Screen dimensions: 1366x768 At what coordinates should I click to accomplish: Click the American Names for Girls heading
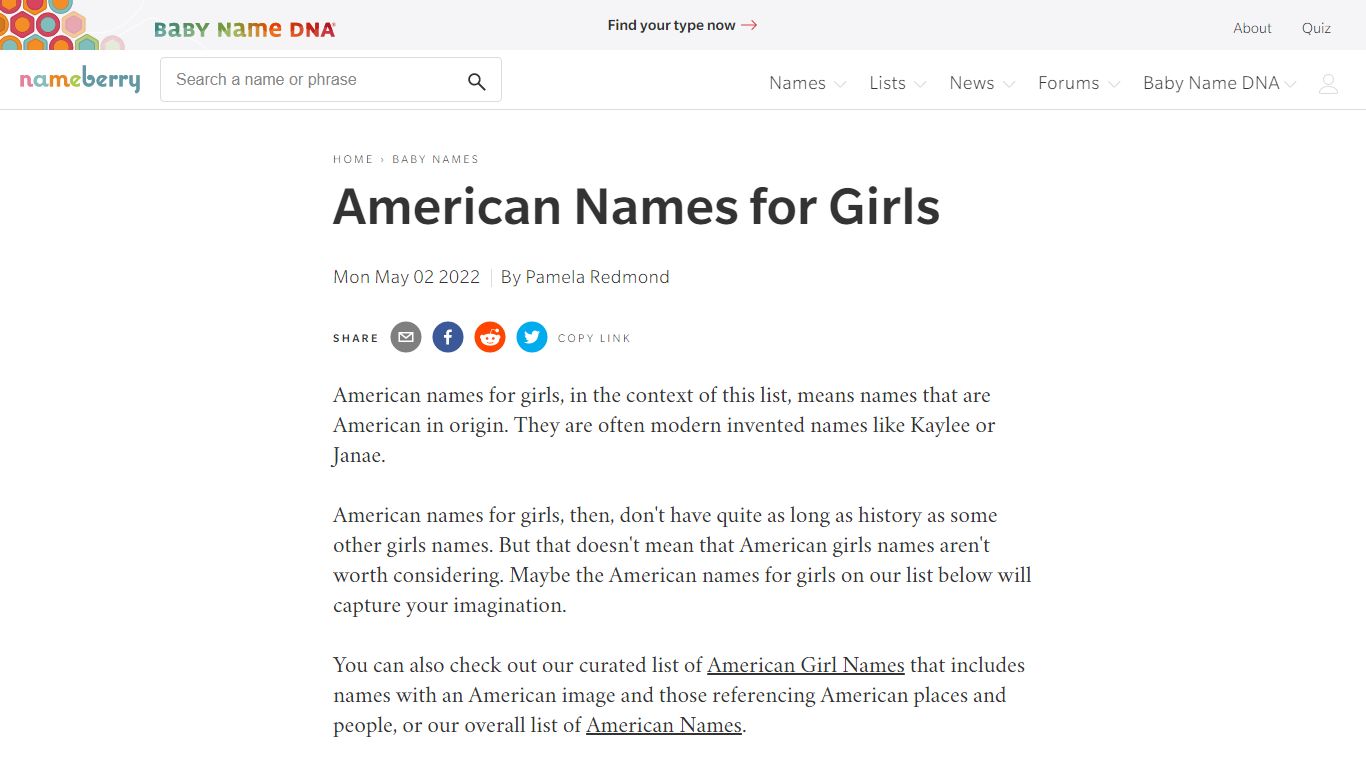pyautogui.click(x=636, y=206)
